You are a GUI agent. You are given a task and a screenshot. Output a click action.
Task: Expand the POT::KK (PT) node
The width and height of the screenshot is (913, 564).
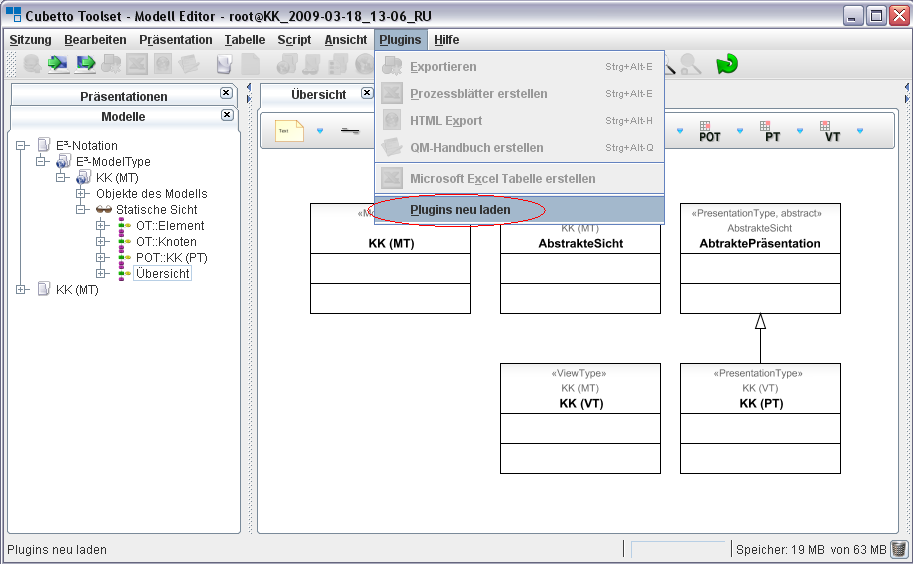click(x=101, y=257)
